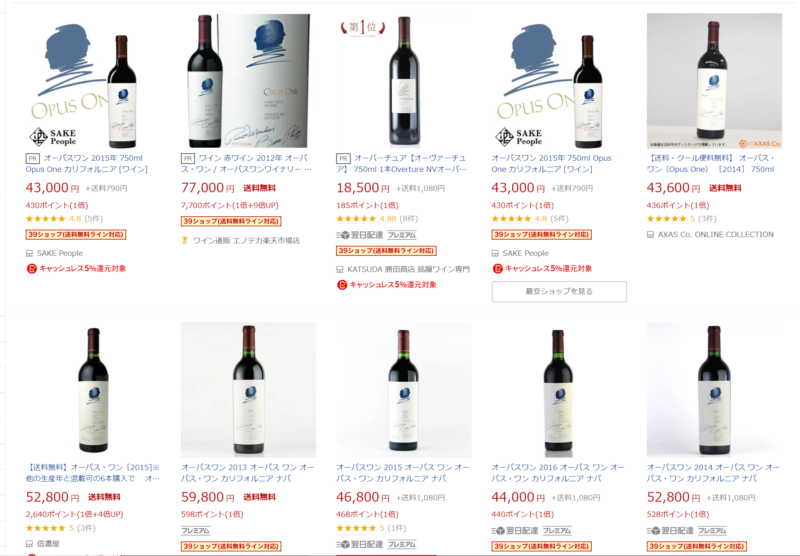Open the オーパスワン 2013 カリフォルニア ナパ listing
Screen dimensions: 800x556
pyautogui.click(x=248, y=473)
